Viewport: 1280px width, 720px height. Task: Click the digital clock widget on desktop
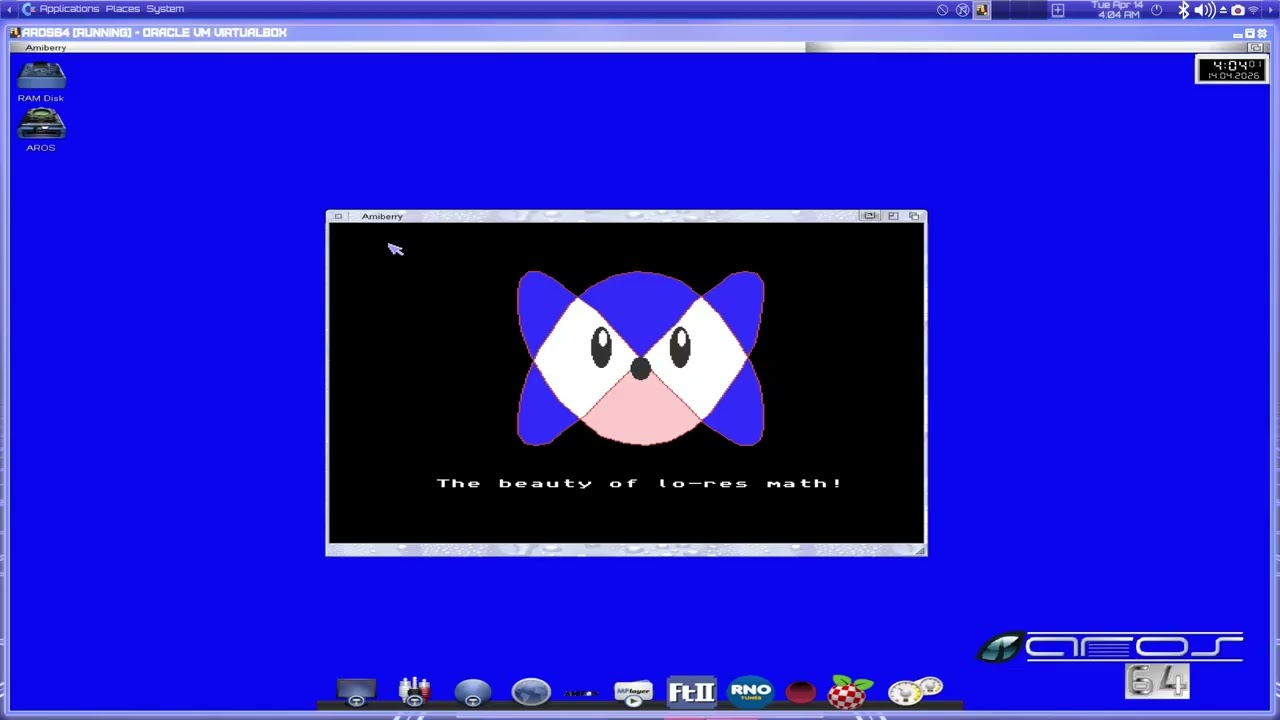1232,70
